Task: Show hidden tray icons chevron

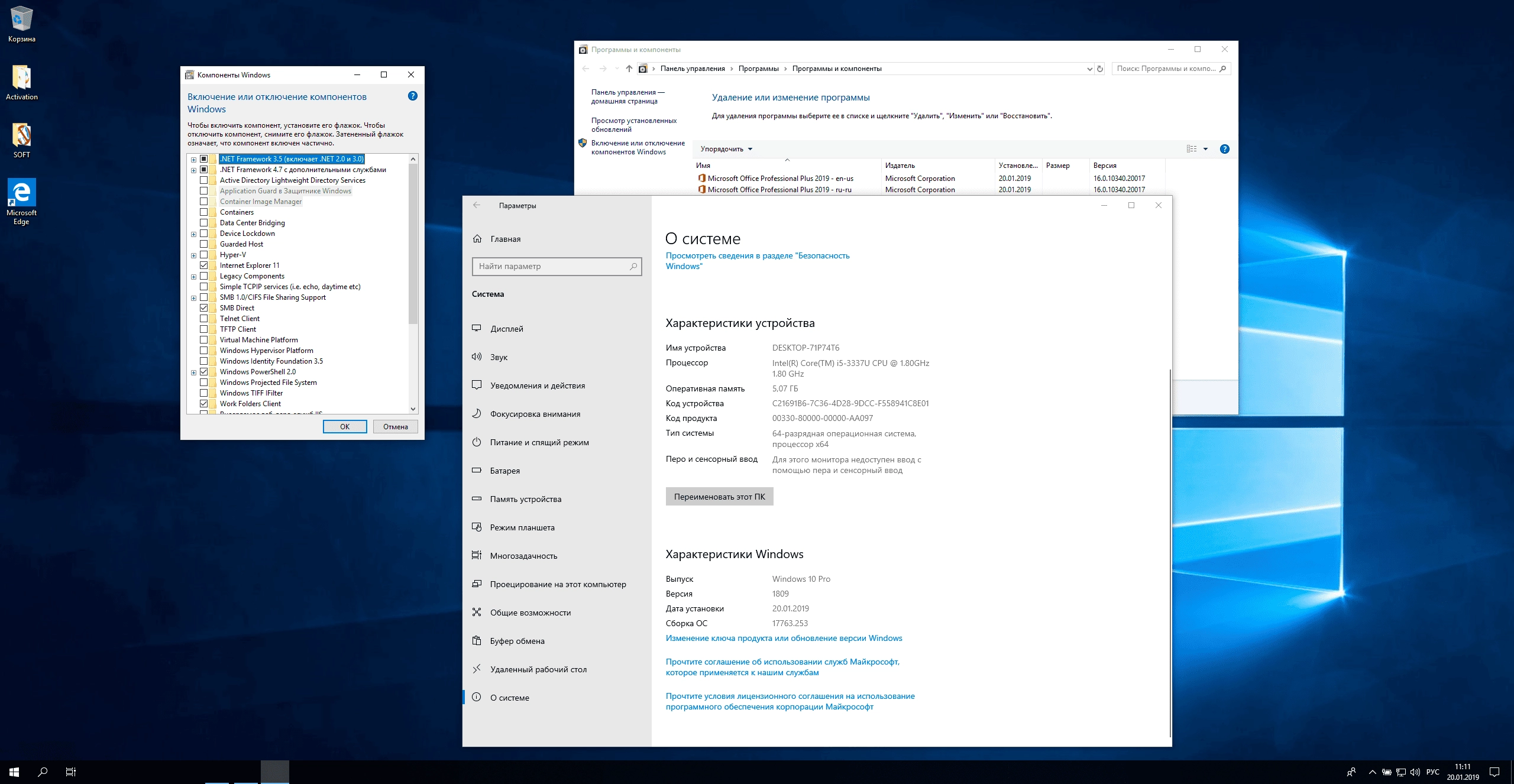Action: point(1372,772)
